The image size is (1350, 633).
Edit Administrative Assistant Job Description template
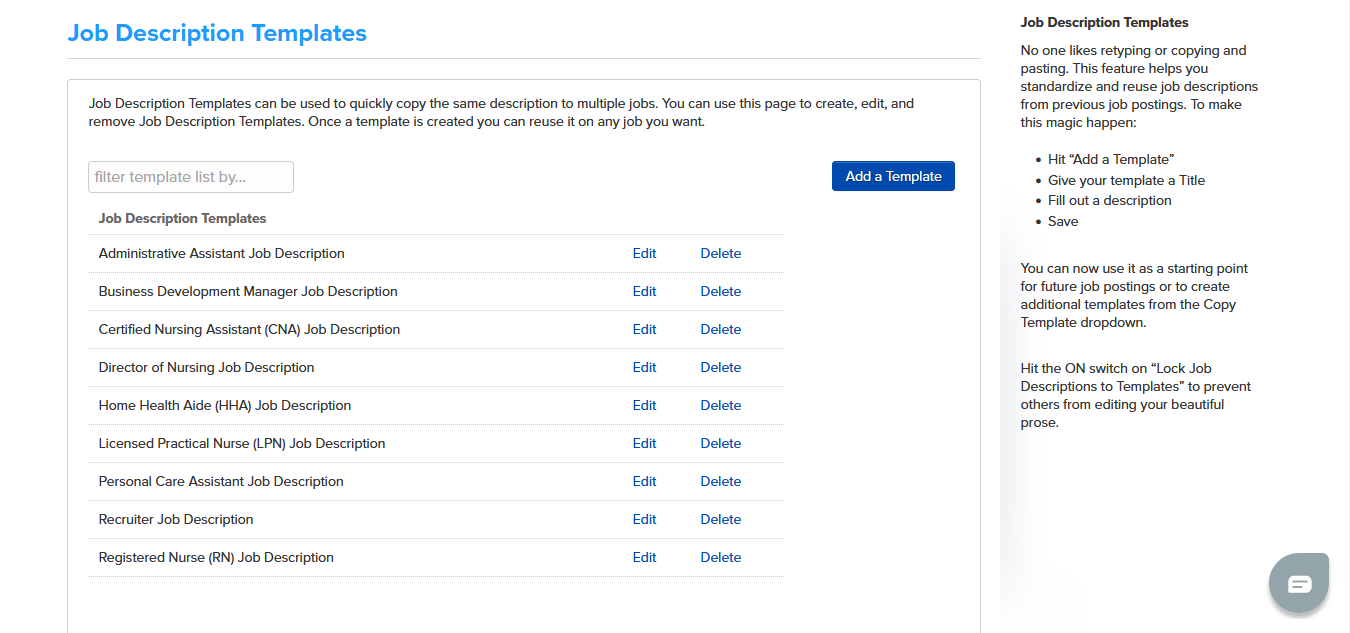(x=644, y=254)
